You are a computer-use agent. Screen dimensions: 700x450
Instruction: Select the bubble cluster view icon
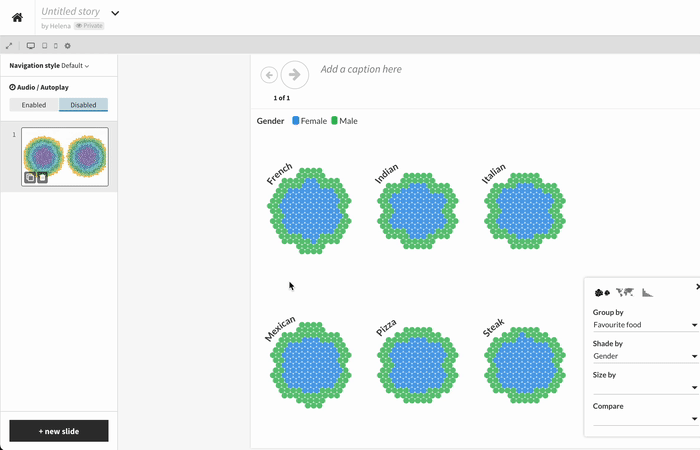(x=602, y=292)
